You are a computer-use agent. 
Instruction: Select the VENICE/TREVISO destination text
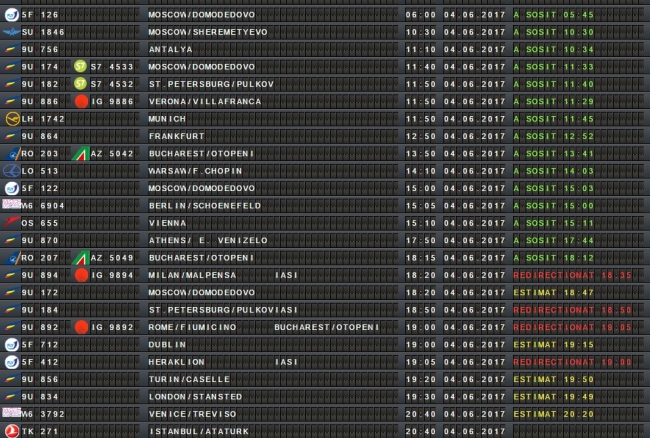[x=192, y=414]
